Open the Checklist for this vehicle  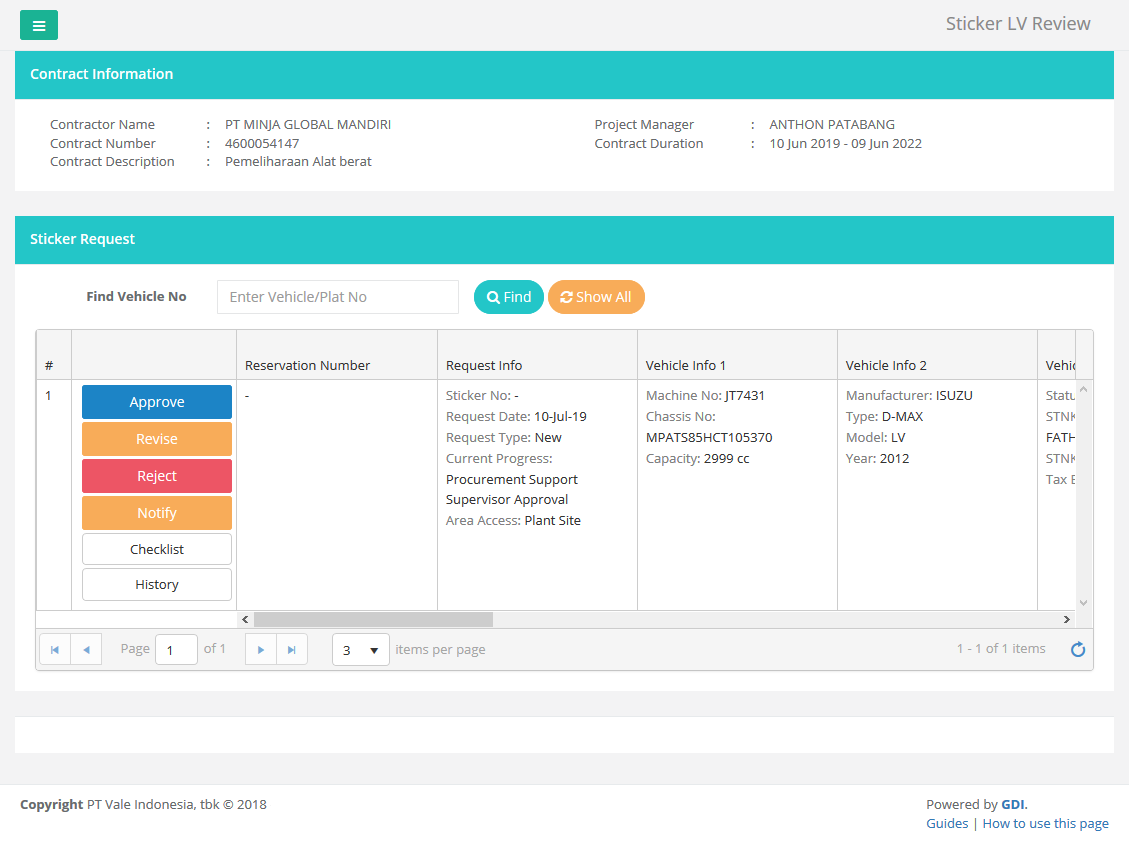pyautogui.click(x=157, y=549)
